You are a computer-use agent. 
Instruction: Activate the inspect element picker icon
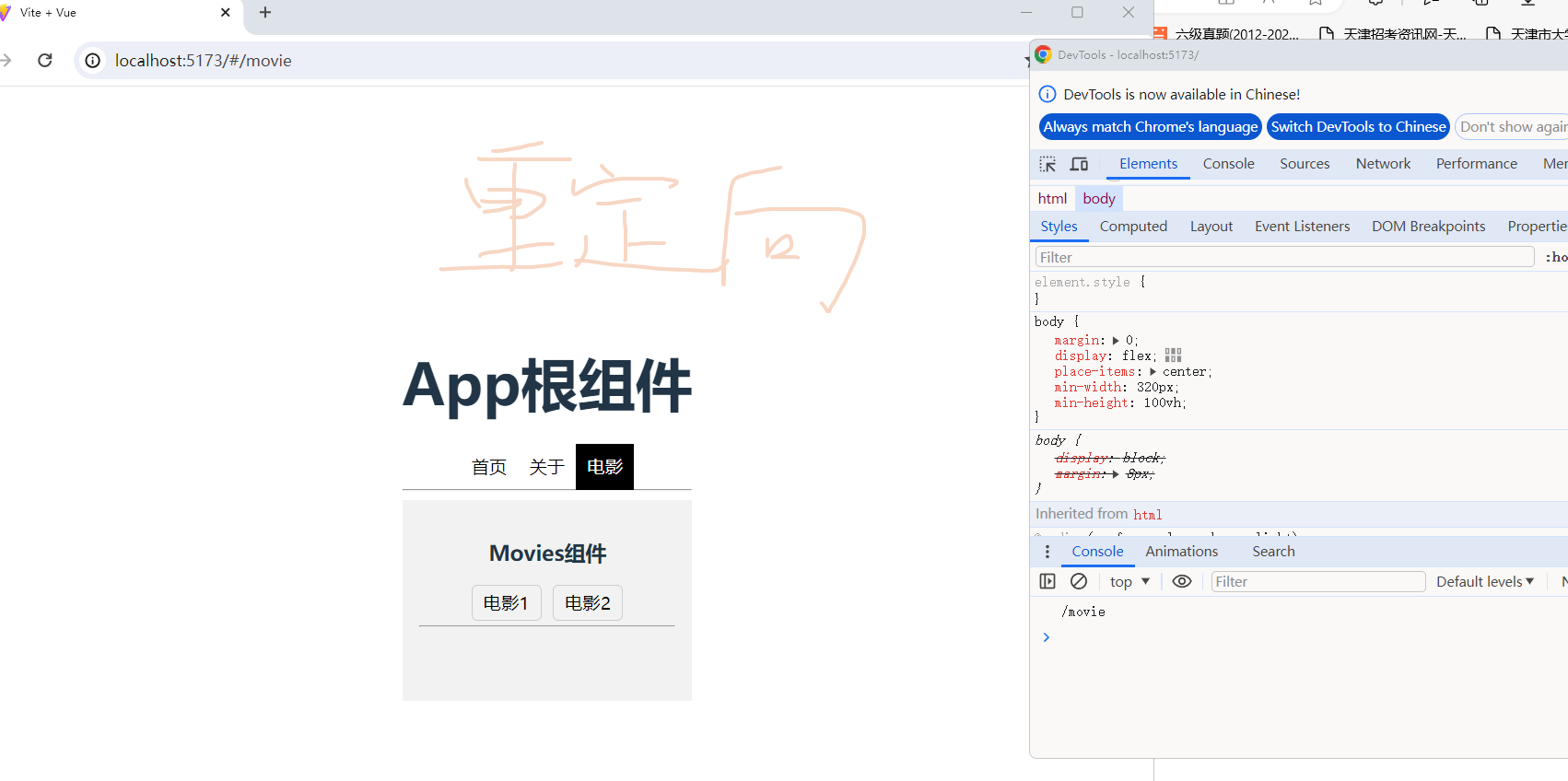tap(1047, 164)
